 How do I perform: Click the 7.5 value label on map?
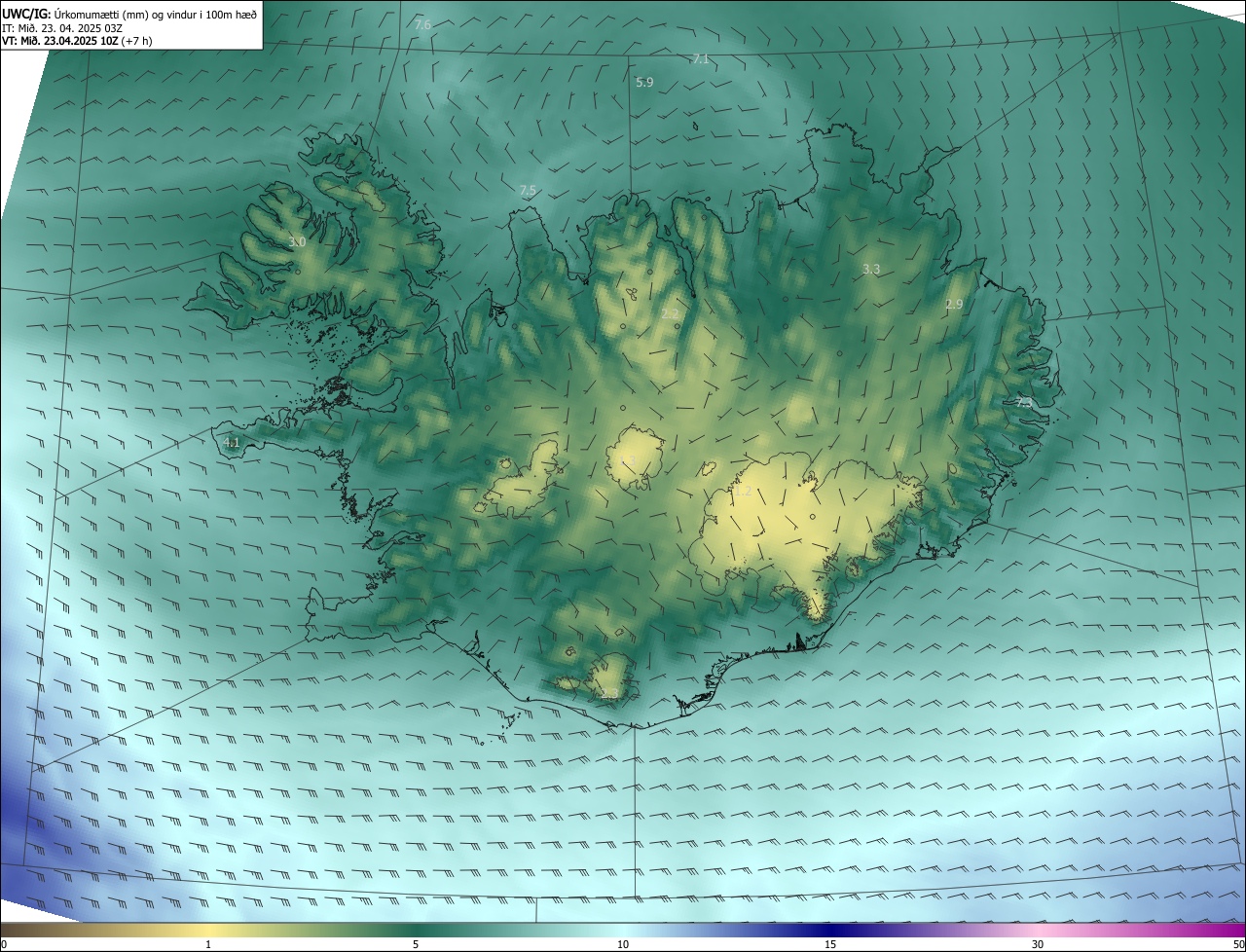(528, 190)
